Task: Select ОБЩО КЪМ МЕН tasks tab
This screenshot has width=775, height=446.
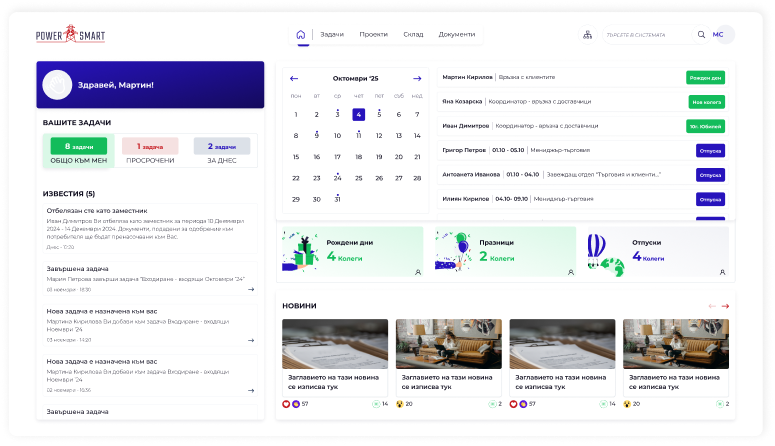Action: pyautogui.click(x=79, y=151)
